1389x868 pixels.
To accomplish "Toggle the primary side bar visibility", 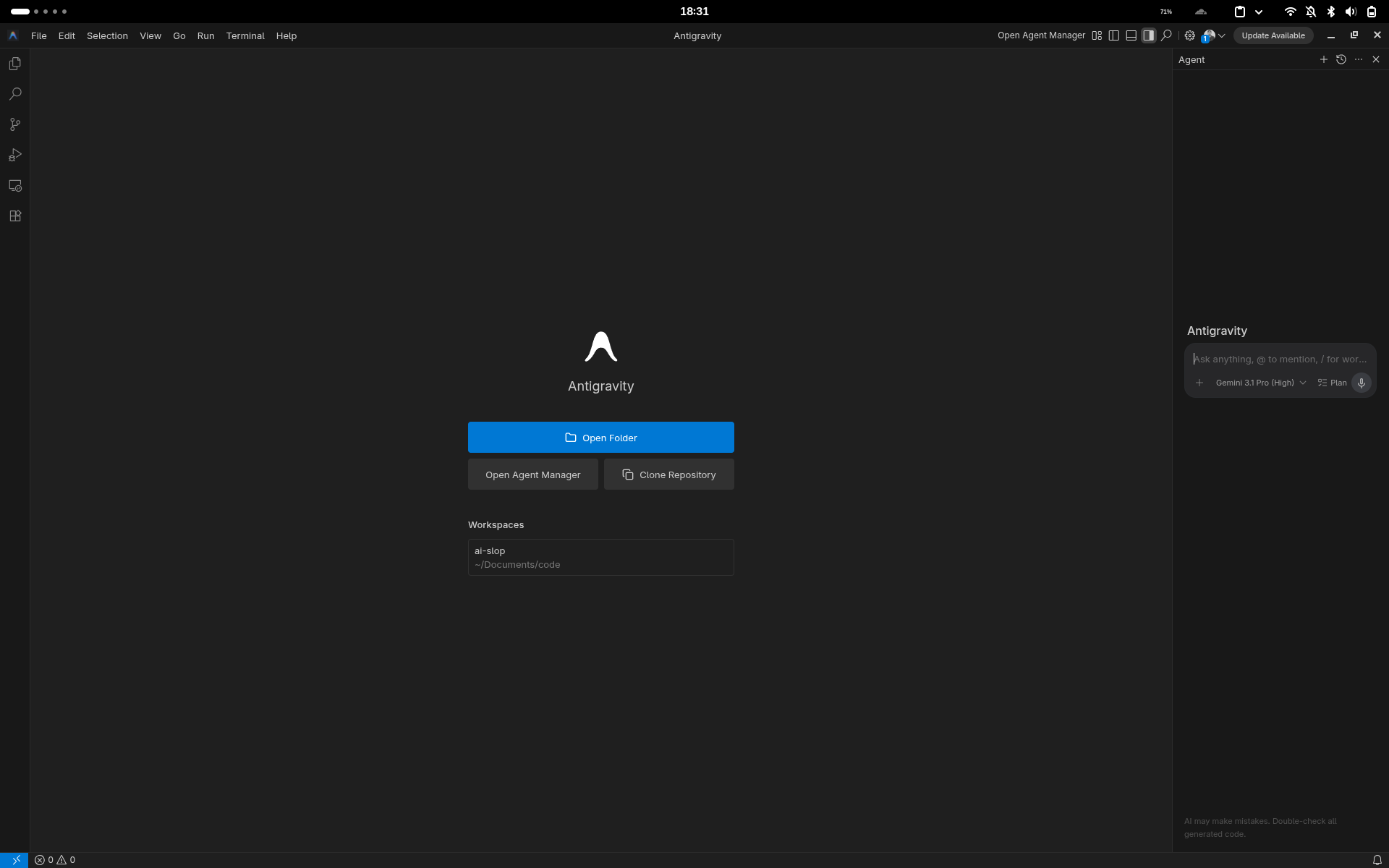I will (x=1114, y=35).
